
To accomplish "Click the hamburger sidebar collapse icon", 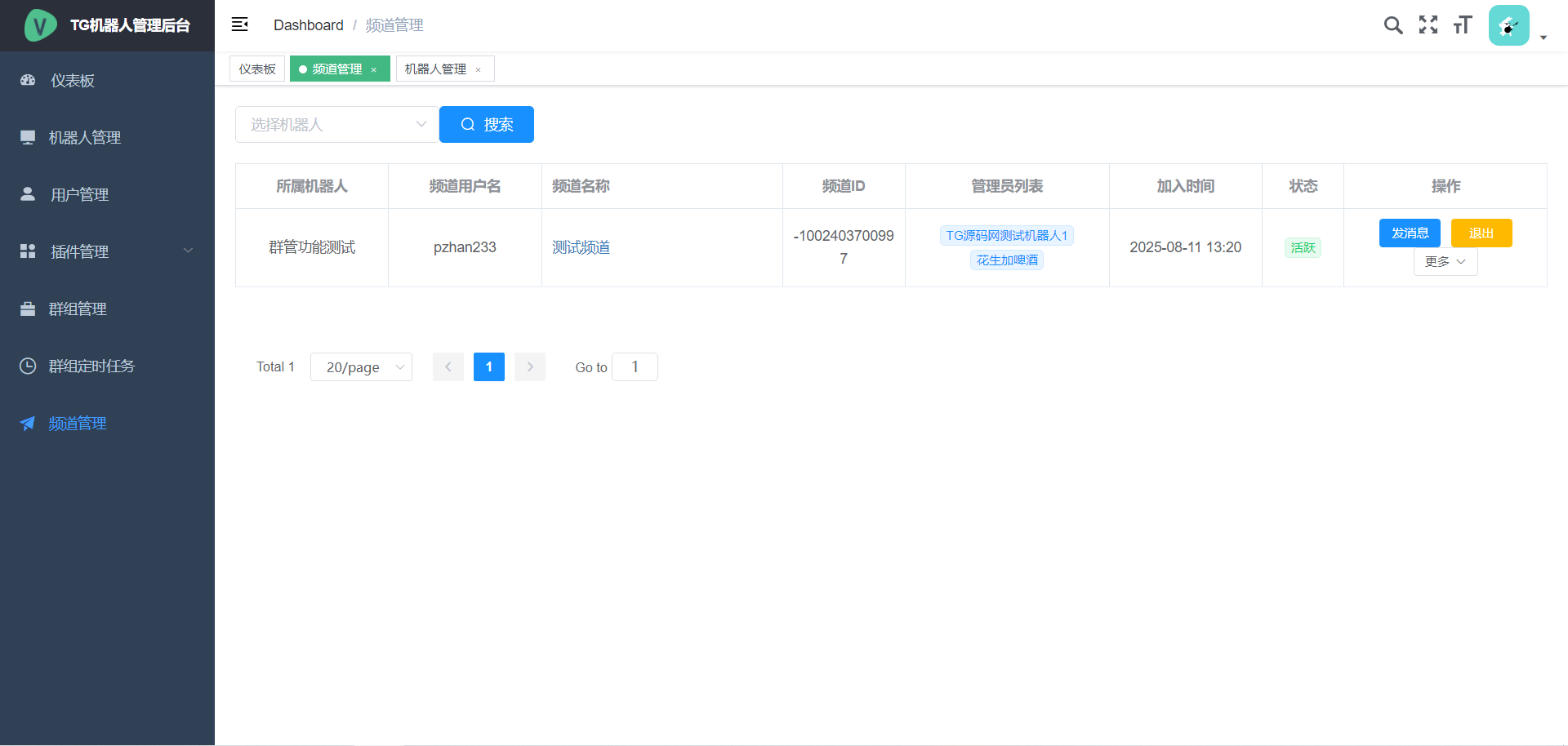I will (239, 24).
